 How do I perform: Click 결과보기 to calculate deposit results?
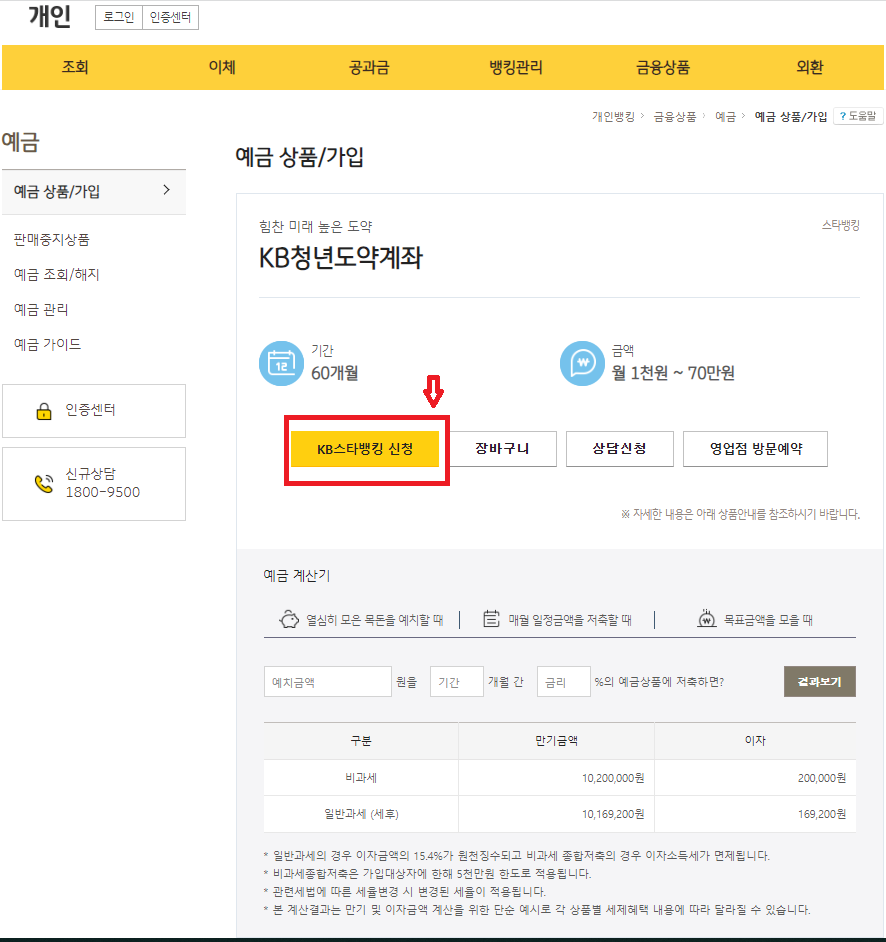[x=819, y=681]
